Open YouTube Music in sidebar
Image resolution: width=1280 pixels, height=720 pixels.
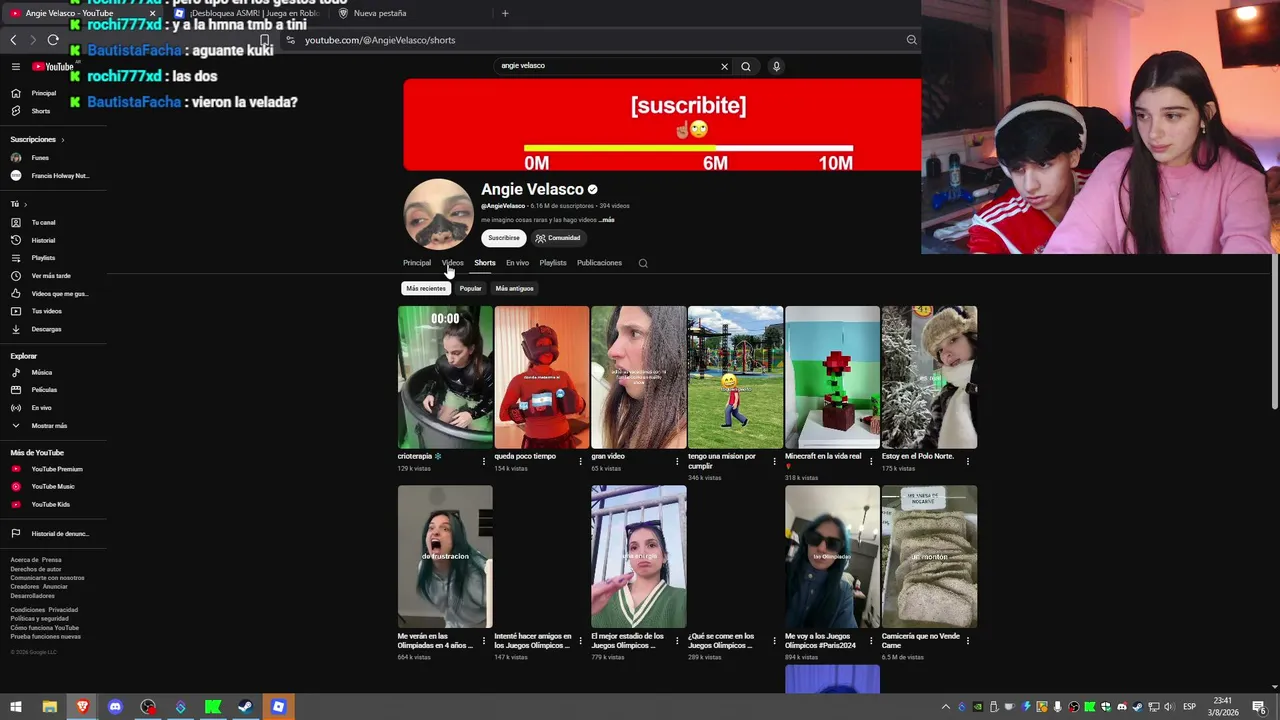coord(52,487)
